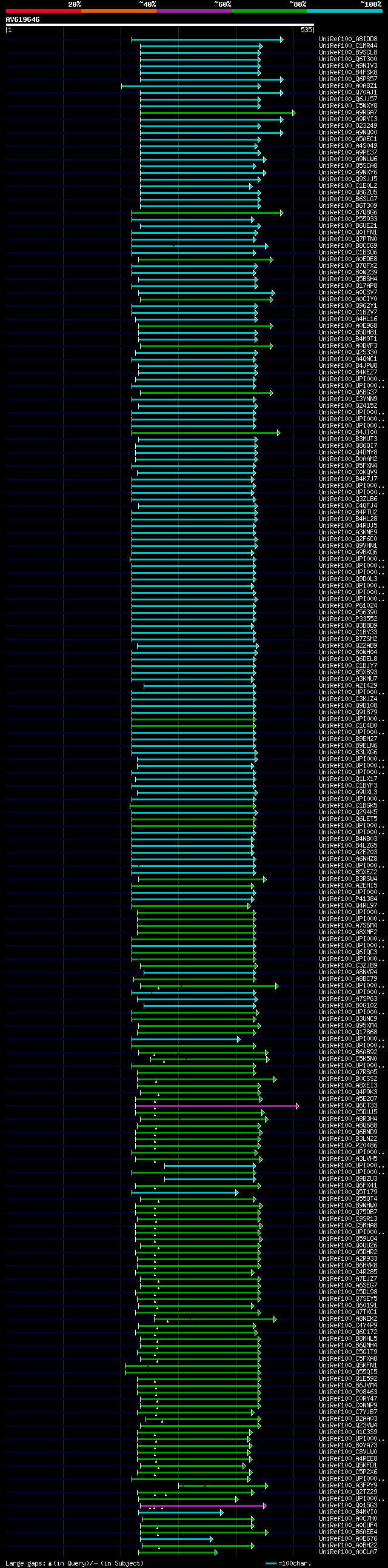Select the UniRef100_P55933 label
The height and width of the screenshot is (1568, 388).
tap(348, 219)
